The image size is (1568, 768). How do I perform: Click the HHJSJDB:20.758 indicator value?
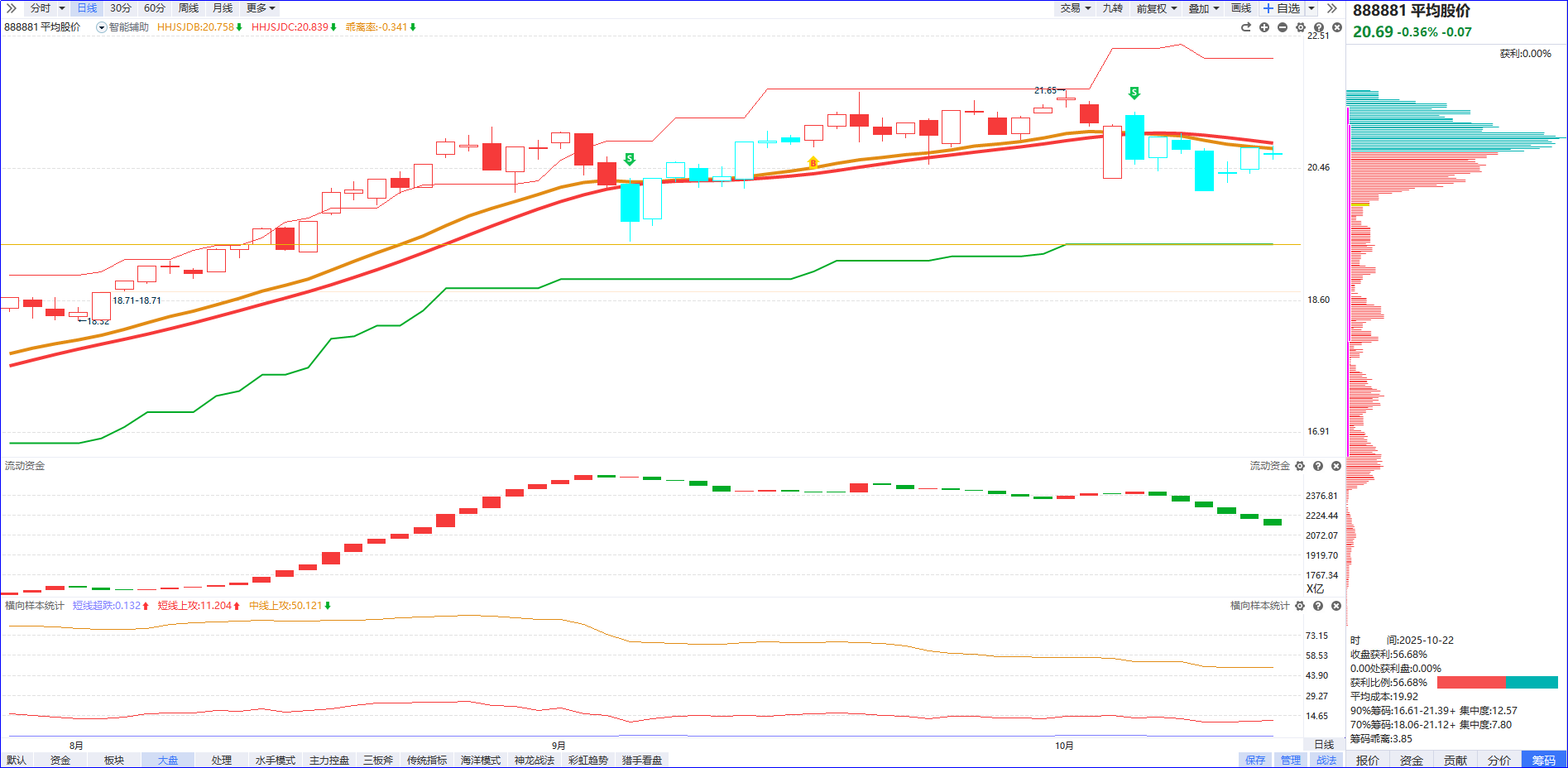pos(196,27)
